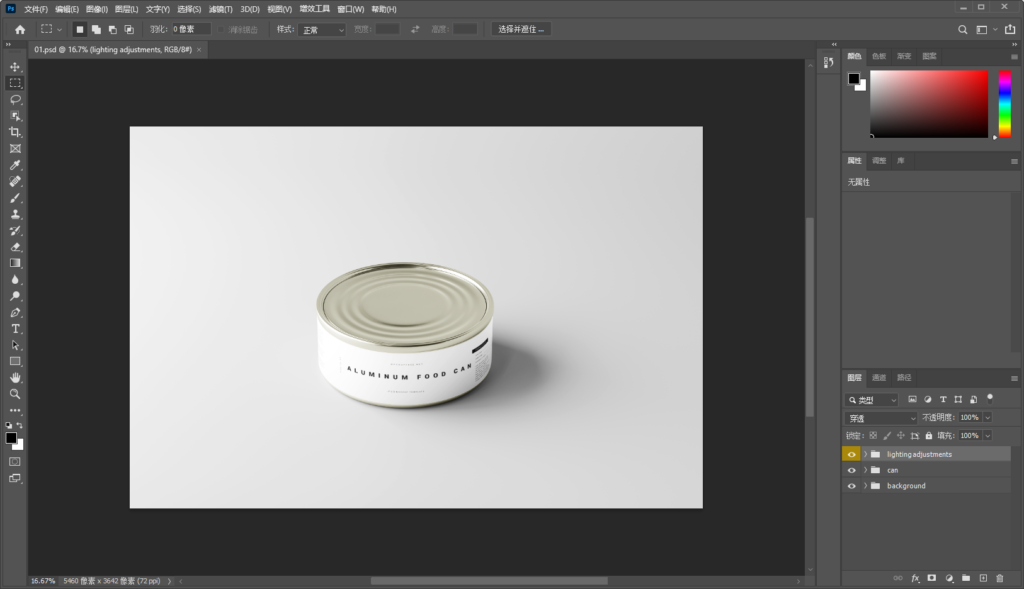Switch to the 色板 swatches tab
1024x589 pixels.
[879, 56]
